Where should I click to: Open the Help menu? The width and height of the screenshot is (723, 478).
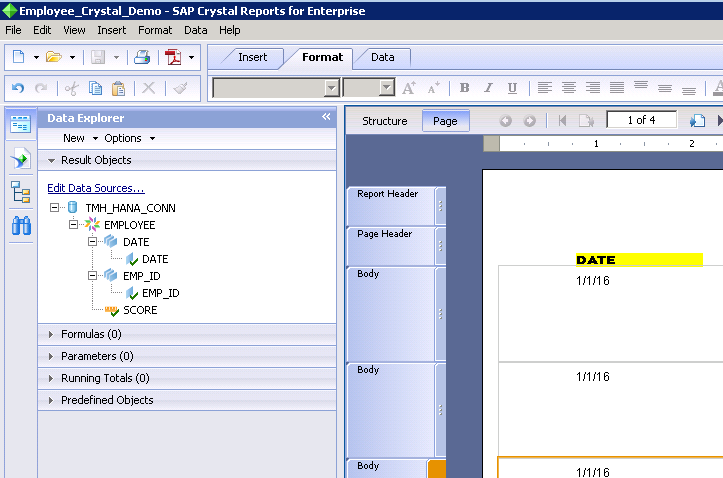[230, 30]
